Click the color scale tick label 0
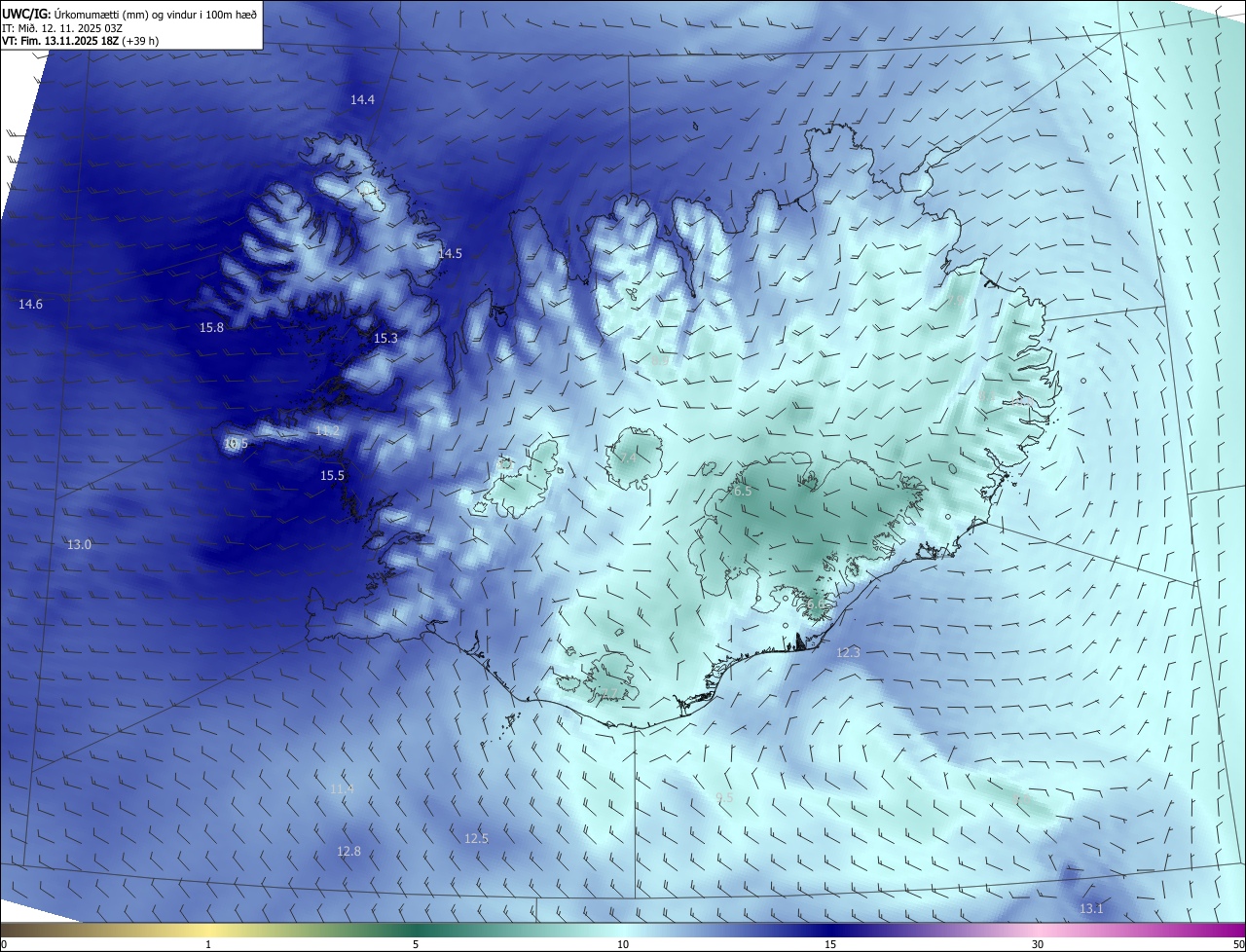Image resolution: width=1246 pixels, height=952 pixels. tap(3, 944)
